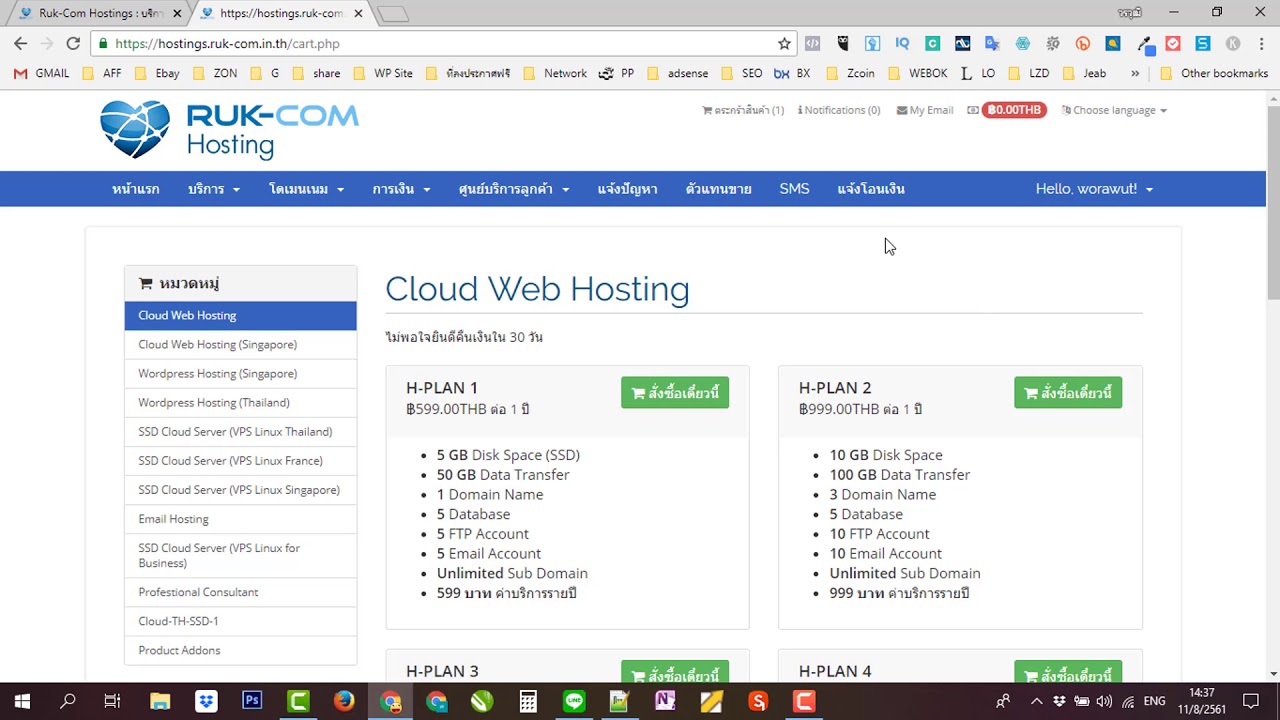Viewport: 1280px width, 720px height.
Task: Click the volume icon in system tray
Action: [1104, 702]
